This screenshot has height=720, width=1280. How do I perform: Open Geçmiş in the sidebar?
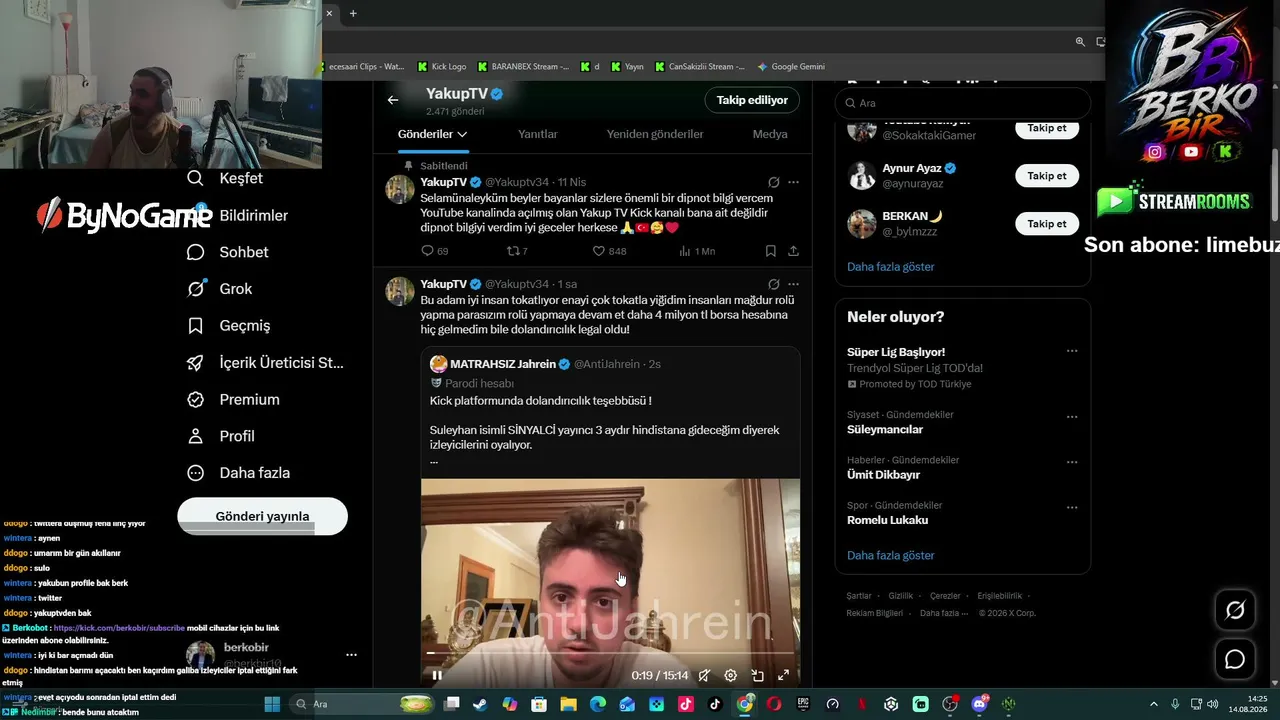229,325
